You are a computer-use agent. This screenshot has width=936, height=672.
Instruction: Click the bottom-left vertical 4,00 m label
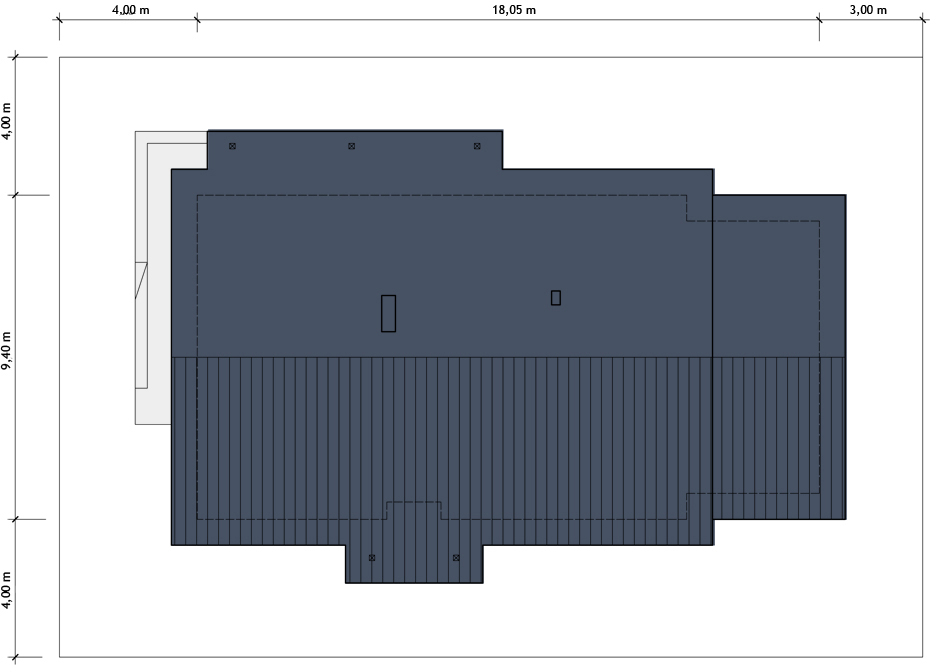[9, 590]
